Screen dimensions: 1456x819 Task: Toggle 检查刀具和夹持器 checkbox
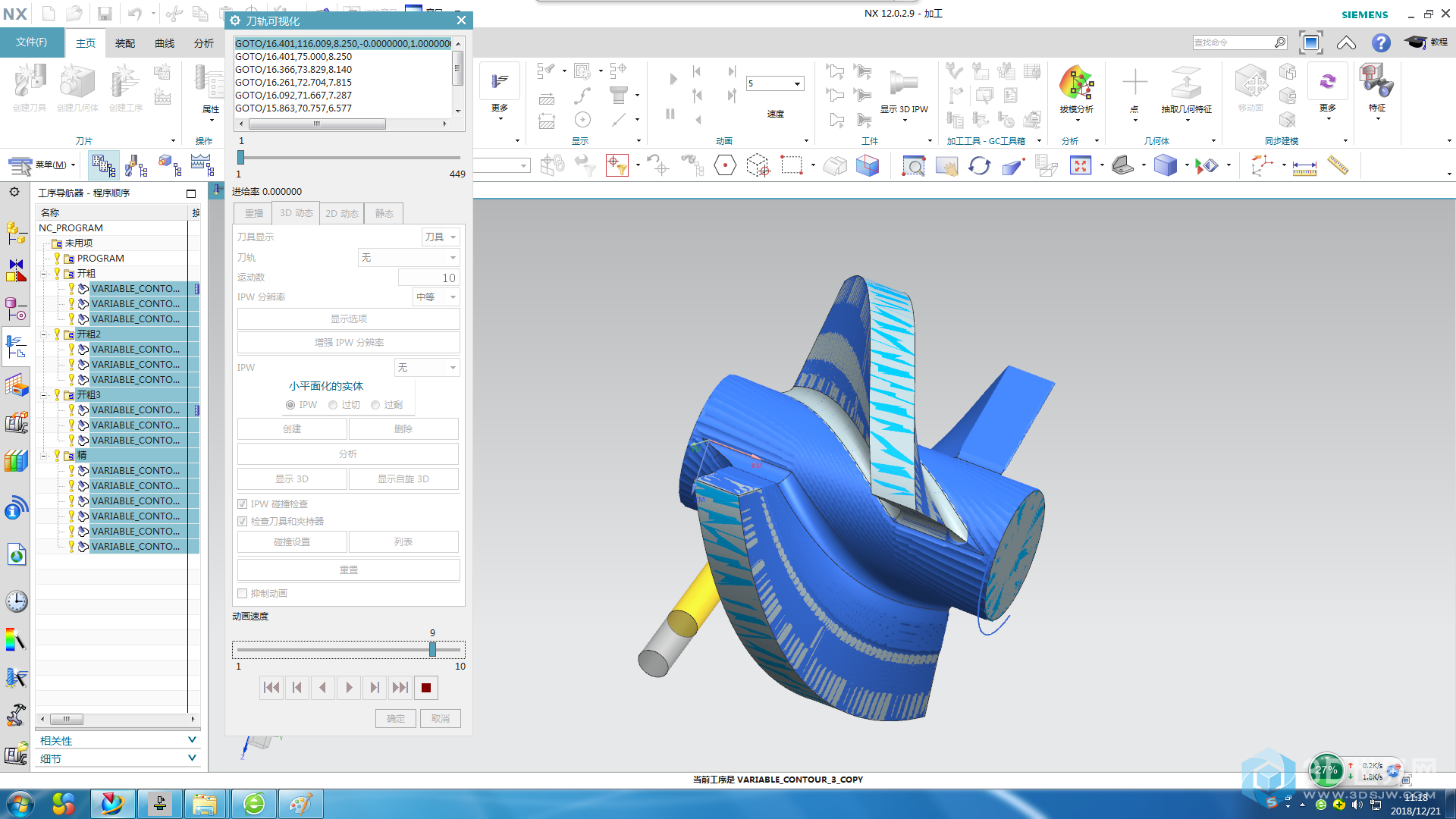click(x=243, y=521)
